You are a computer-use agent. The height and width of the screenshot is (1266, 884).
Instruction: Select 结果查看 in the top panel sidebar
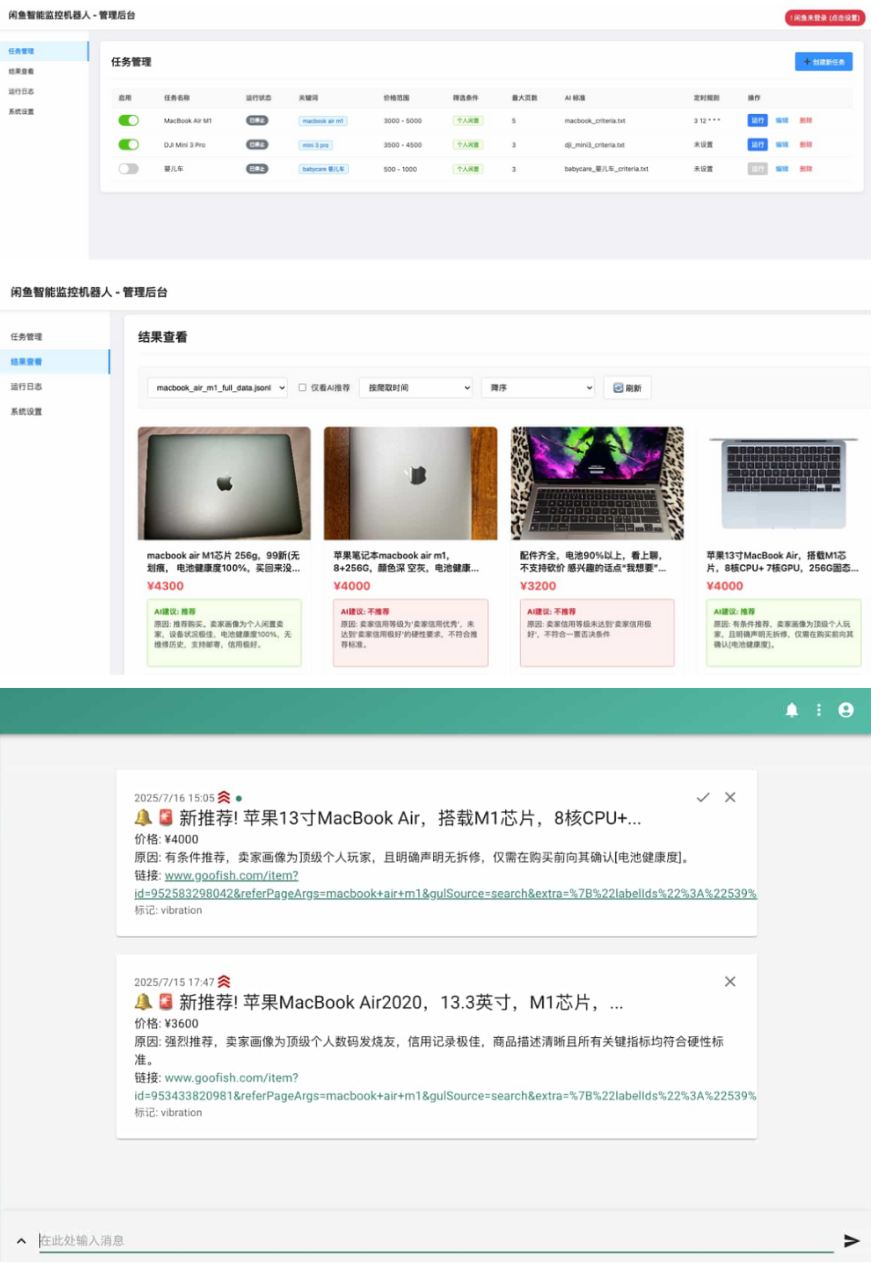tap(44, 71)
